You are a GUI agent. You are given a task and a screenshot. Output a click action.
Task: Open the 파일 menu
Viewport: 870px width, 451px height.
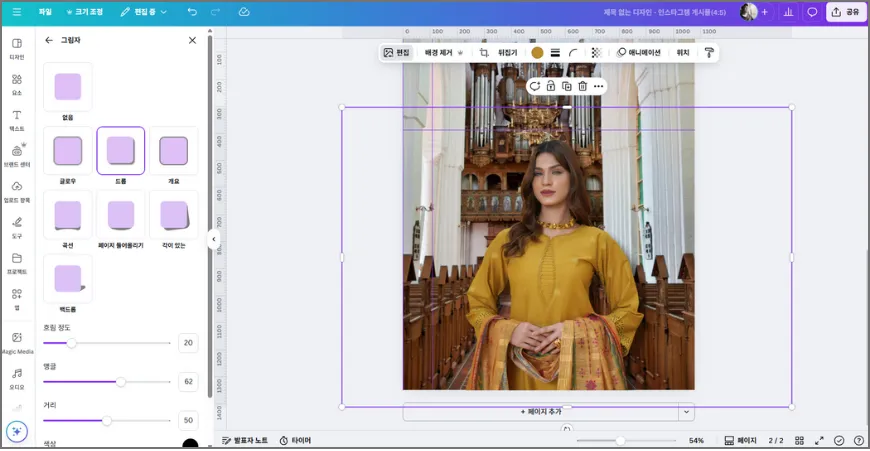[45, 12]
